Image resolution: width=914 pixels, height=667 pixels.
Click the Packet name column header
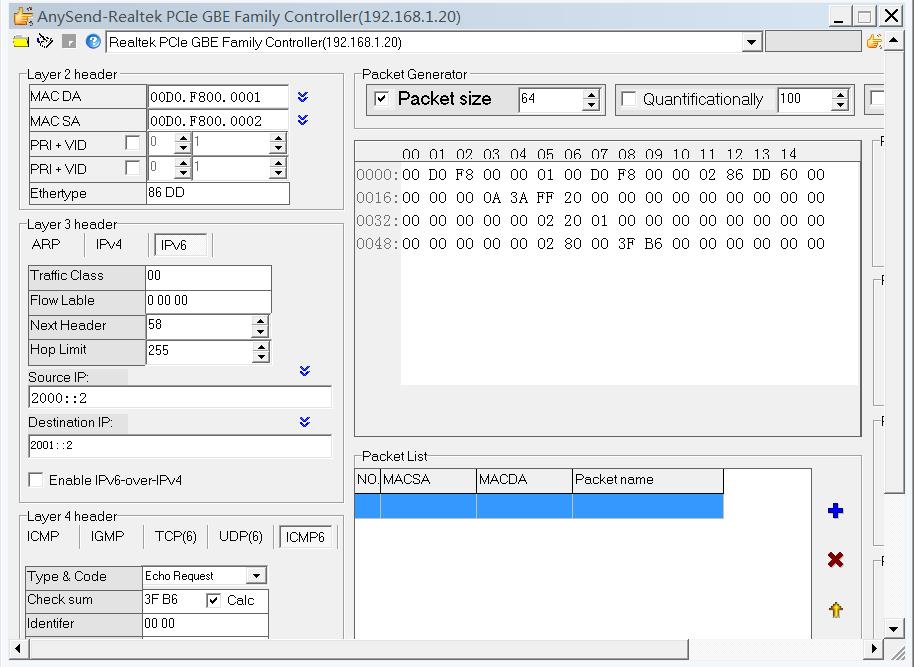pos(647,480)
